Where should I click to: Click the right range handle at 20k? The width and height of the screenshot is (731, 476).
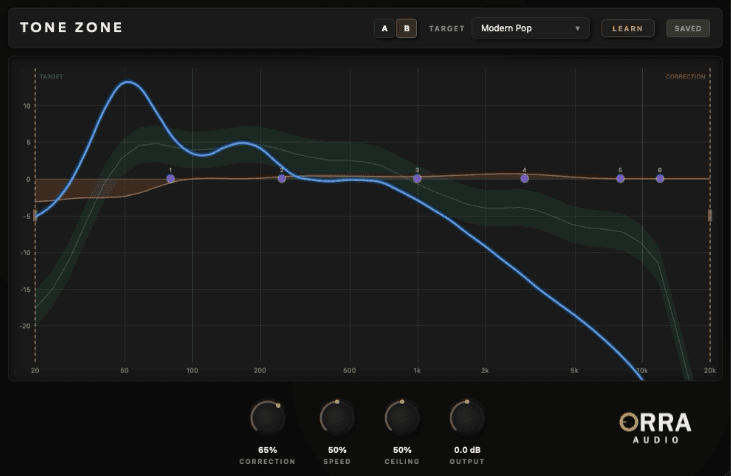coord(710,214)
